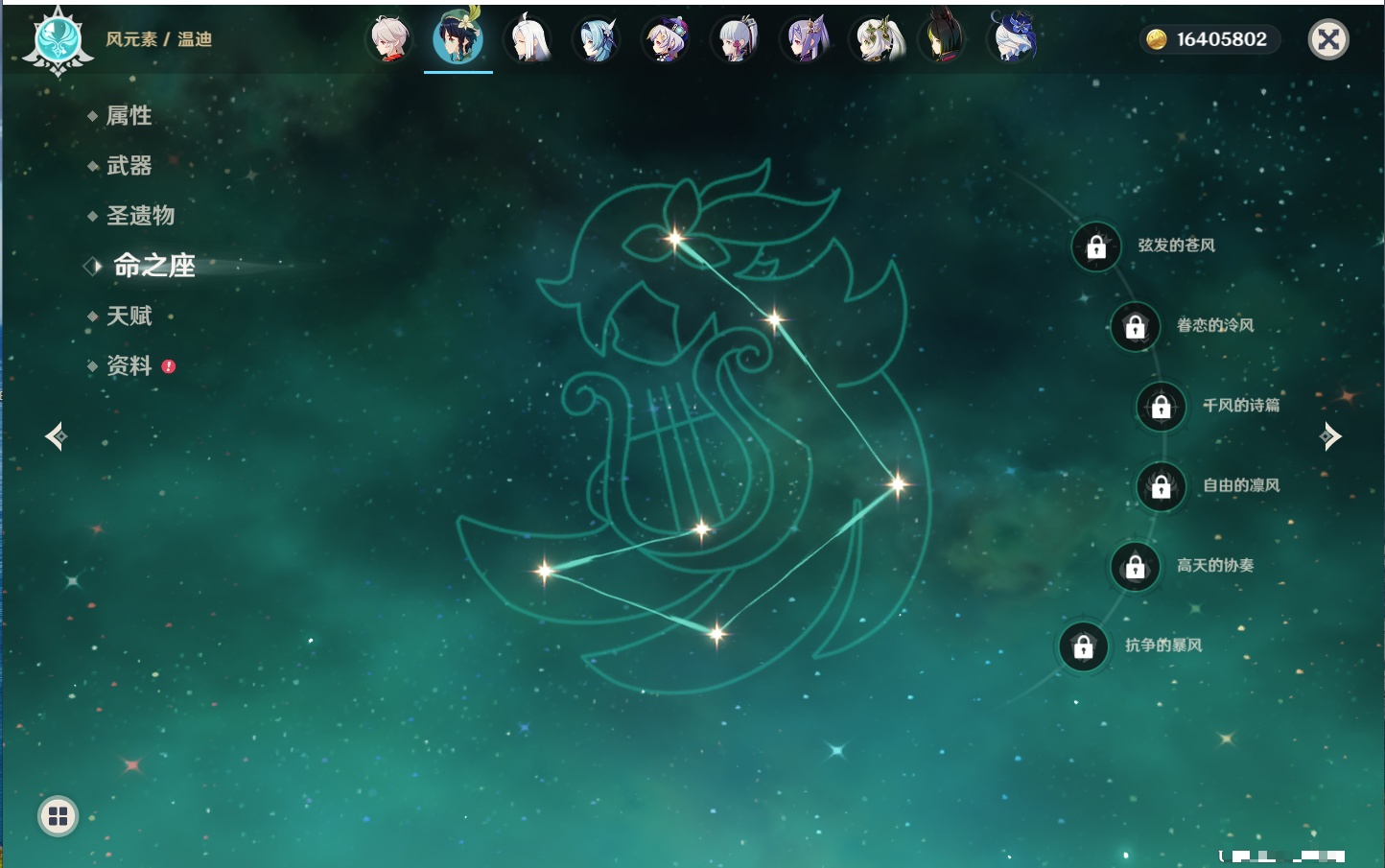This screenshot has height=868, width=1385.
Task: Go to the previous character with left arrow
Action: pyautogui.click(x=56, y=436)
